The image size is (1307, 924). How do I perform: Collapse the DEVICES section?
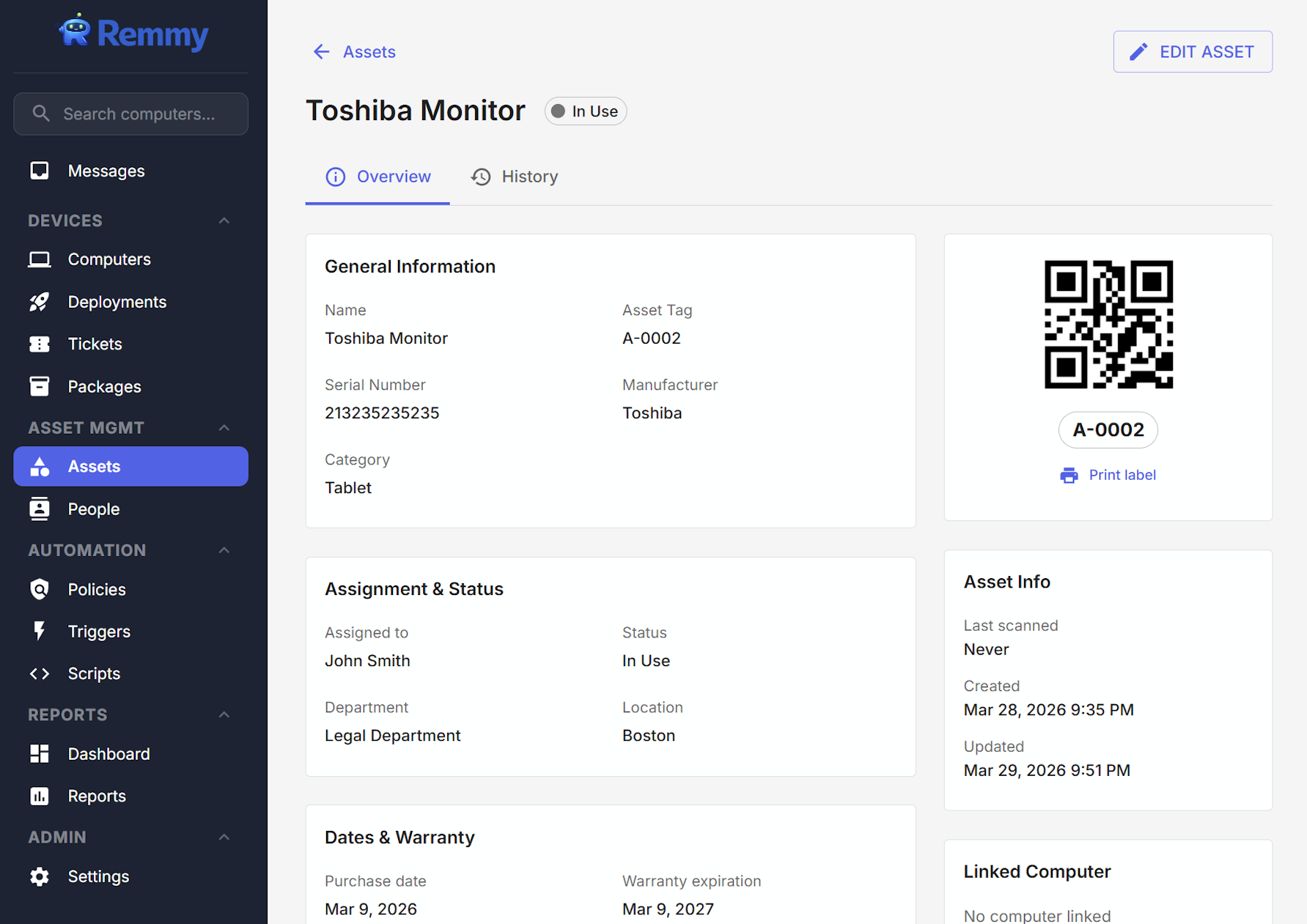(224, 220)
